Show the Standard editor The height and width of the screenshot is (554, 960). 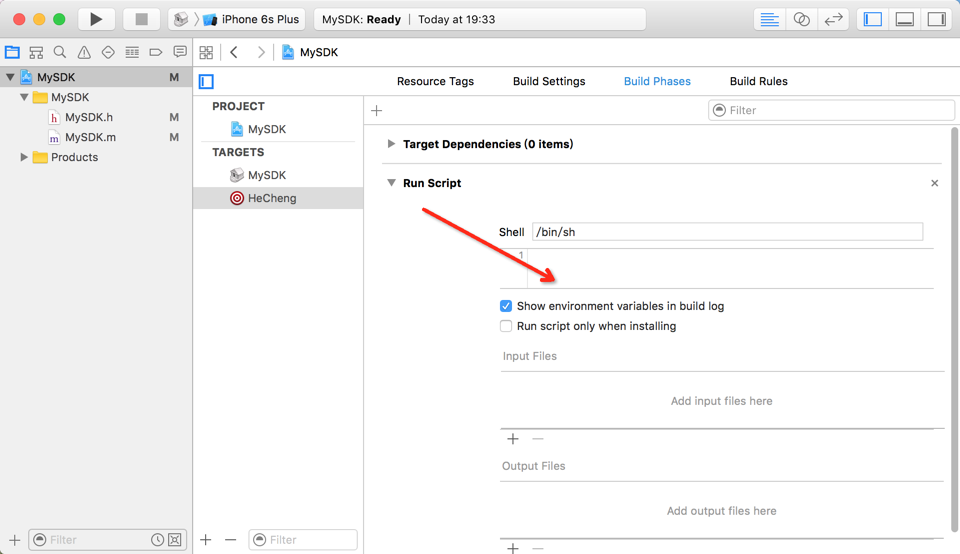tap(769, 20)
